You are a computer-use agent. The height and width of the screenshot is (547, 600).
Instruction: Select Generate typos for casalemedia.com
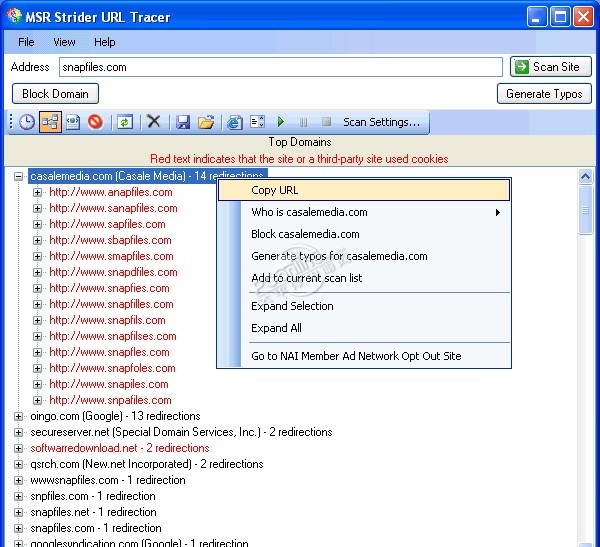click(364, 256)
